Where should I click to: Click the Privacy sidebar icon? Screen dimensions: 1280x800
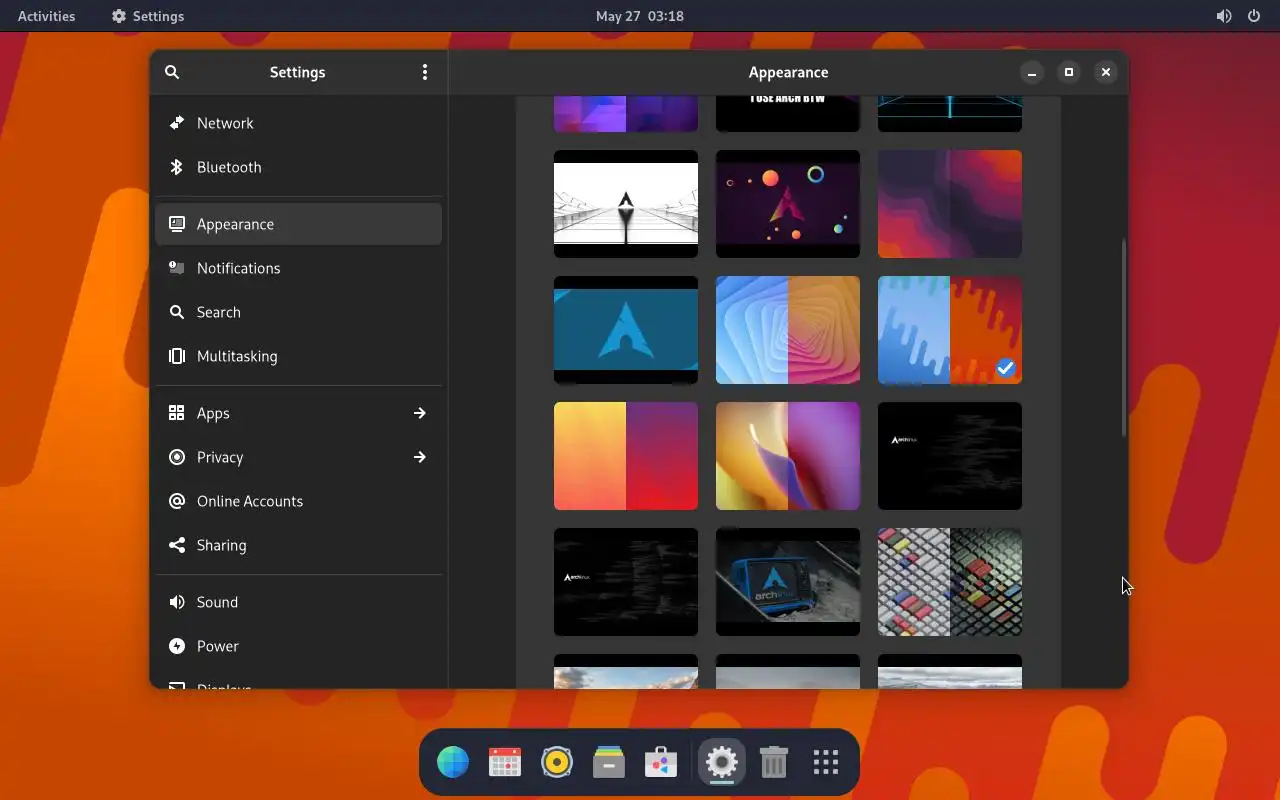pos(177,457)
